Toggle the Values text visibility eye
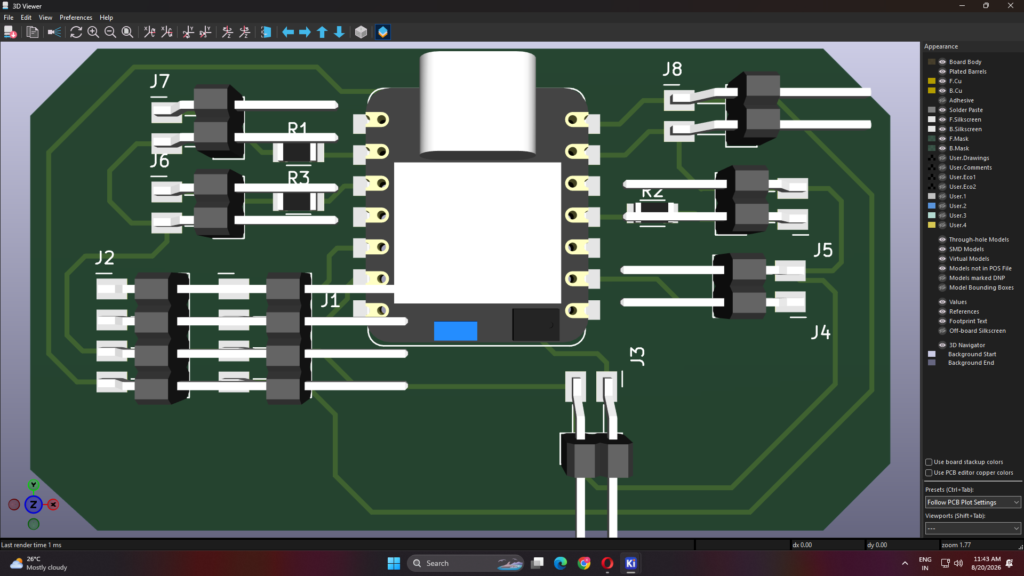 (x=942, y=302)
